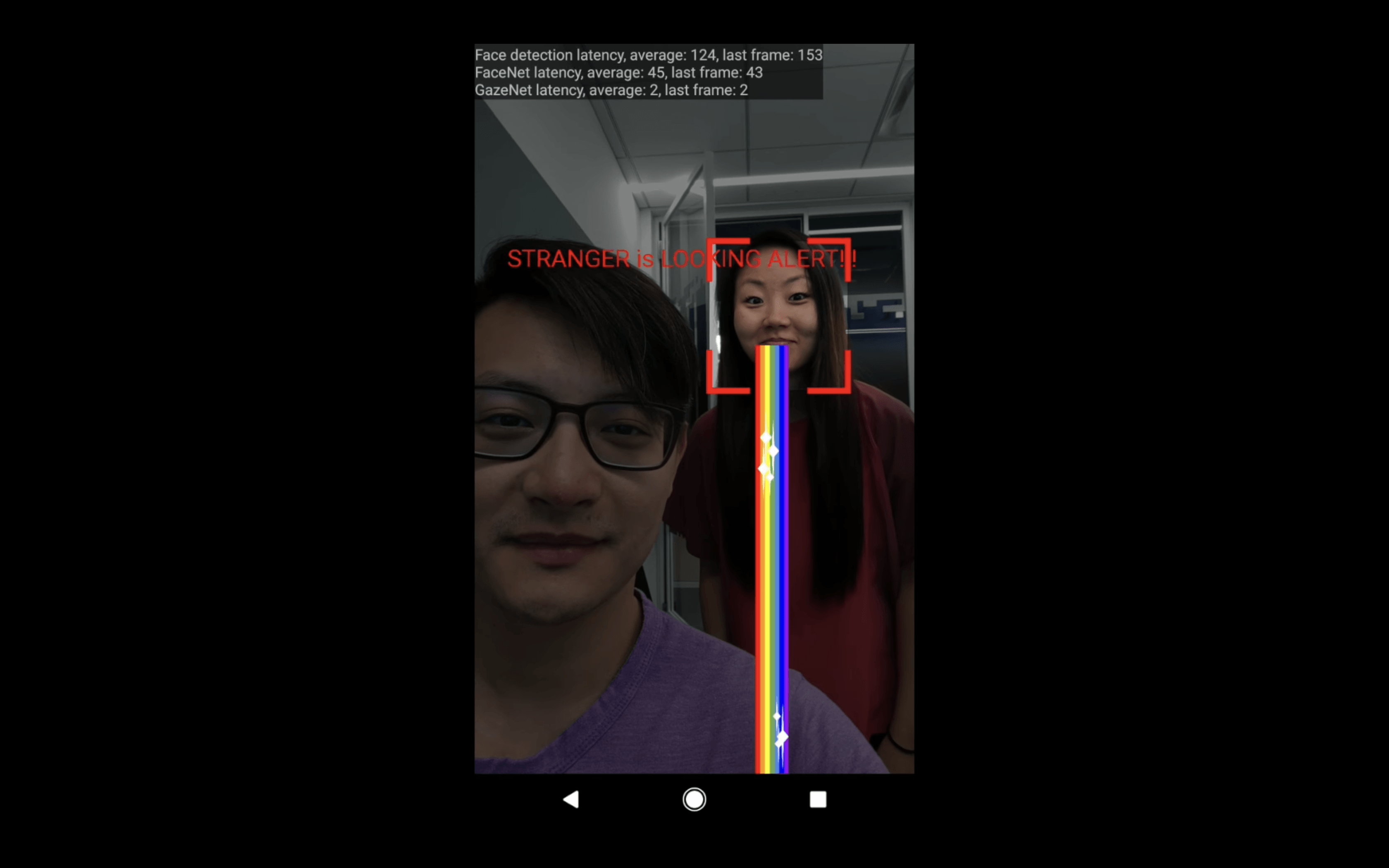Viewport: 1389px width, 868px height.
Task: Tap the Android home circle button
Action: pyautogui.click(x=694, y=799)
